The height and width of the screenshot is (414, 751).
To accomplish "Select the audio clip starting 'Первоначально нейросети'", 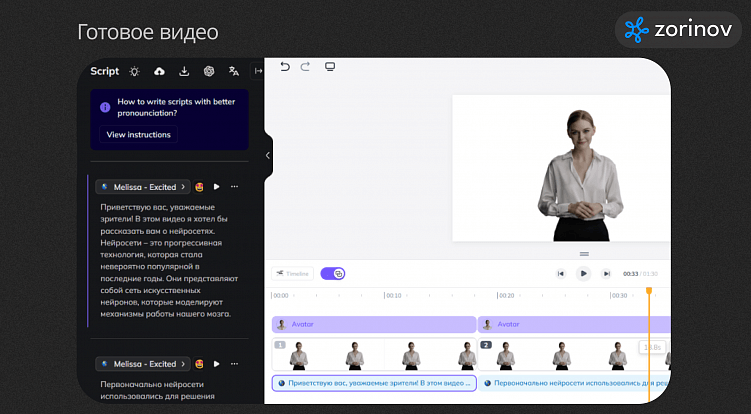I will coord(574,383).
